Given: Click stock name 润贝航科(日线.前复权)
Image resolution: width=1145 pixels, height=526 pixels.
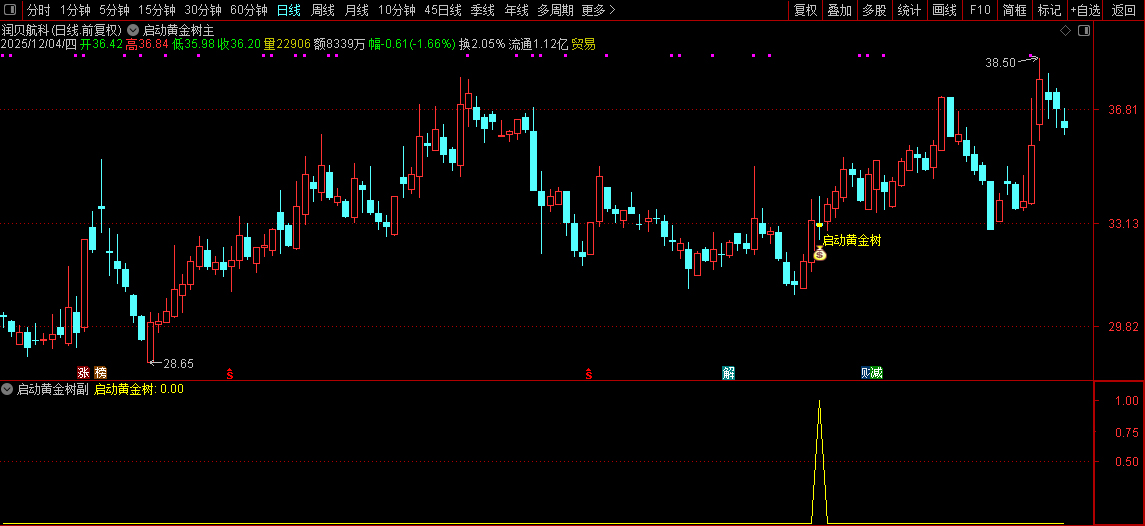Looking at the screenshot, I should point(61,31).
